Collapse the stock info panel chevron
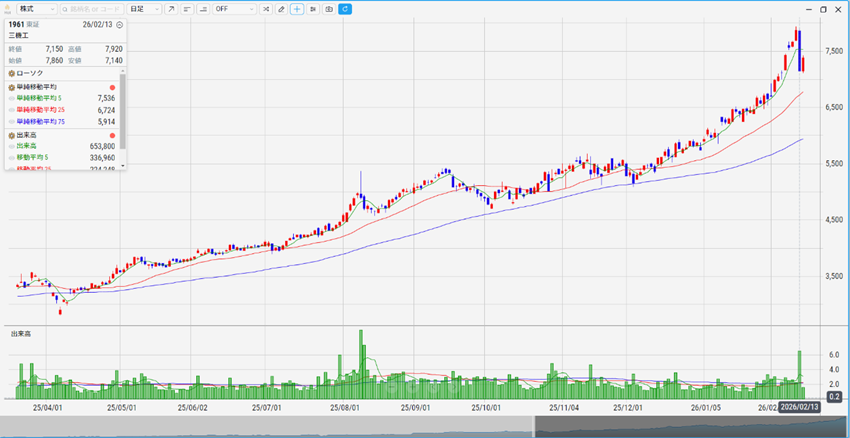The image size is (850, 438). pyautogui.click(x=120, y=24)
